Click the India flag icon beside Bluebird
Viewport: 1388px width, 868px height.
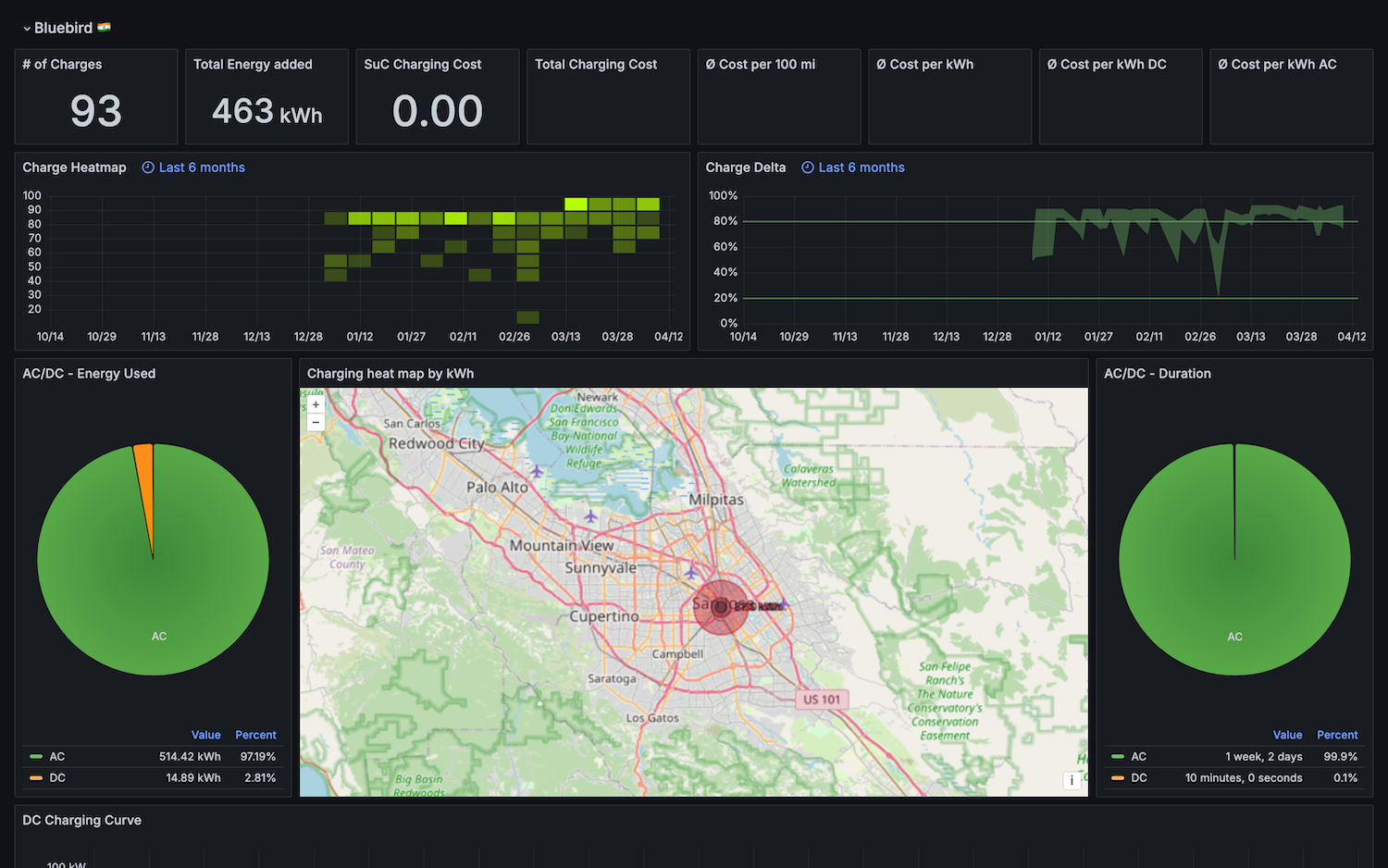click(105, 28)
